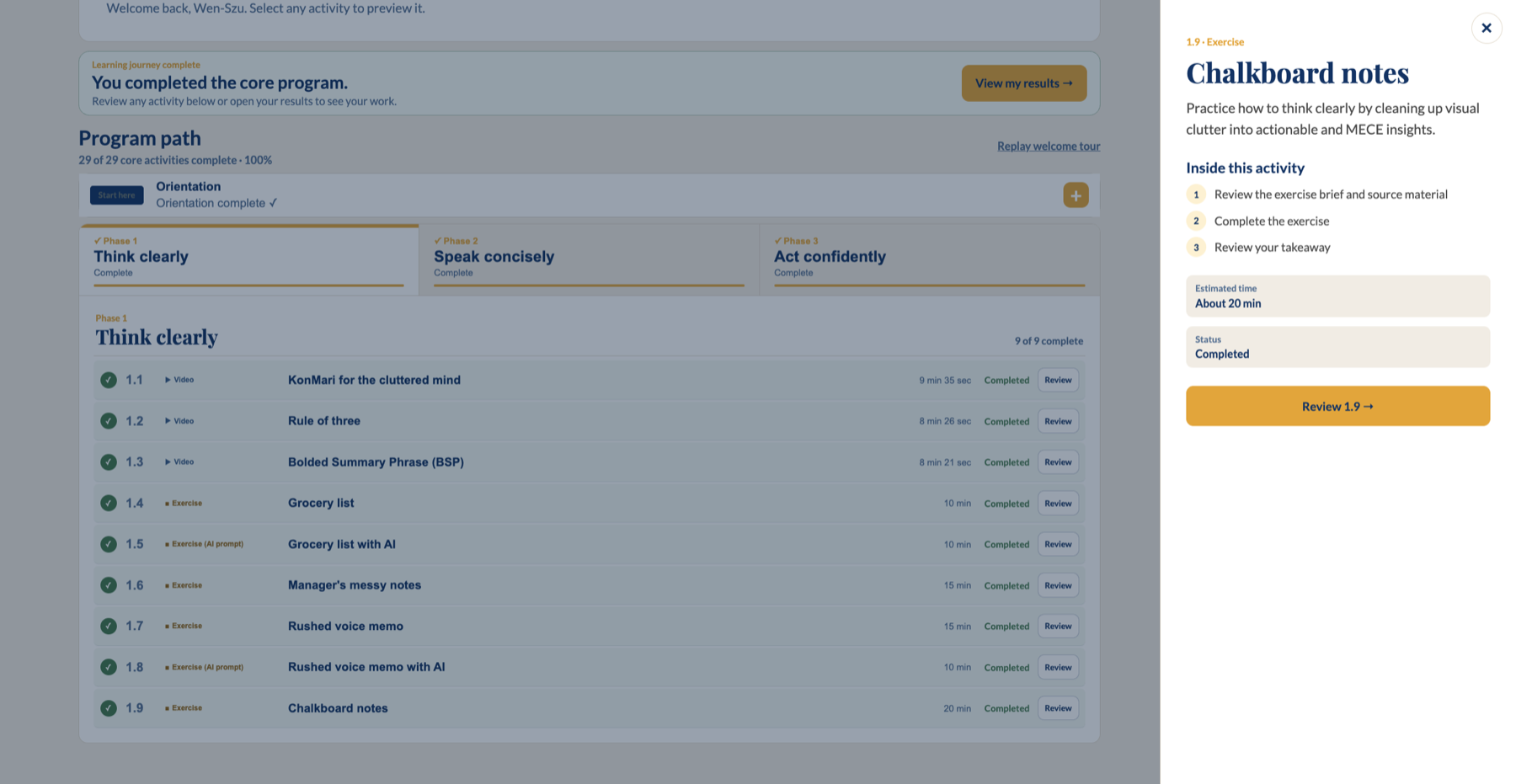Click the Video label of activity 1.1
Screen dimensions: 1516x784
point(179,380)
